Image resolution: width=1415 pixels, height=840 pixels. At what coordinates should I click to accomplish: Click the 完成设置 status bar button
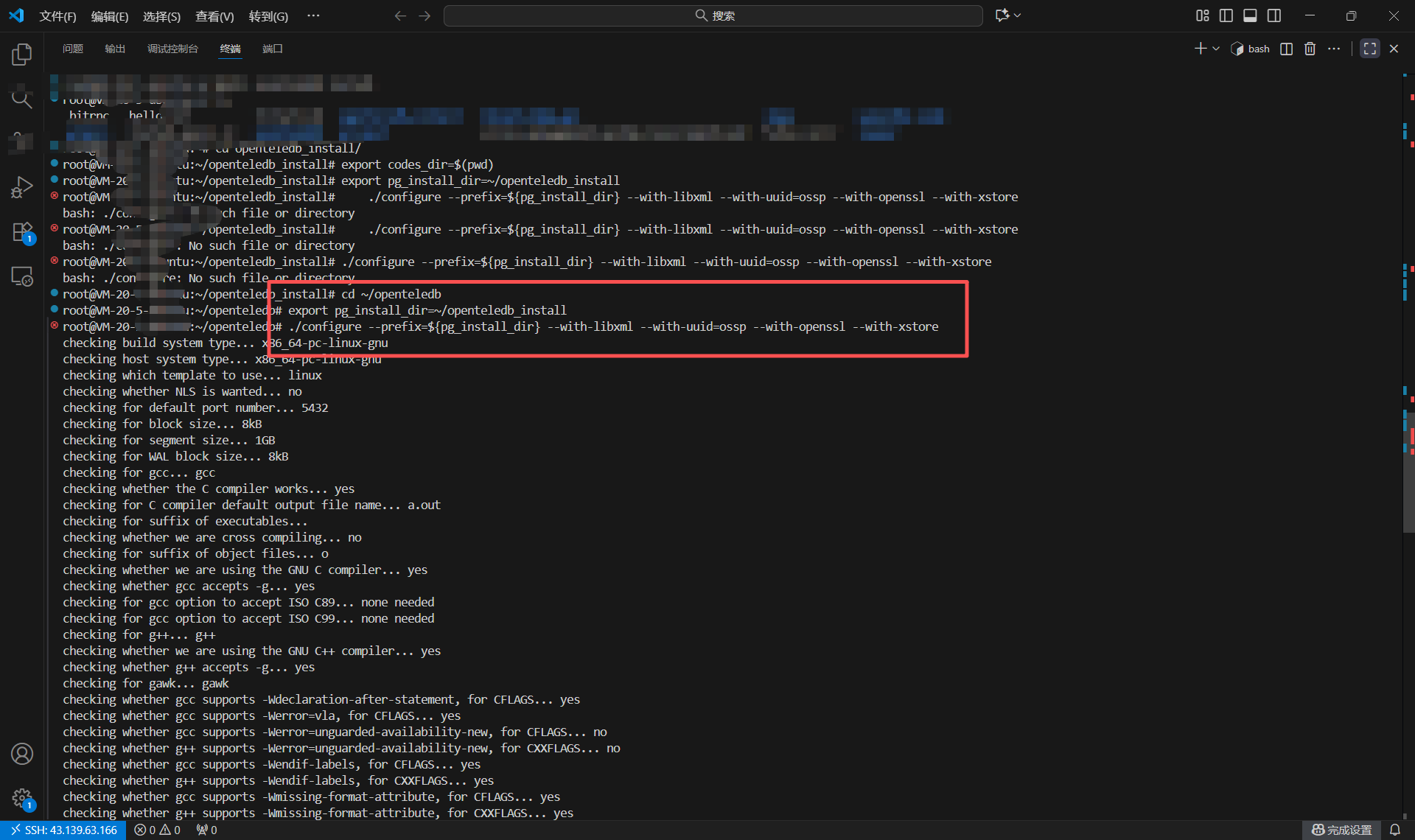click(x=1341, y=830)
